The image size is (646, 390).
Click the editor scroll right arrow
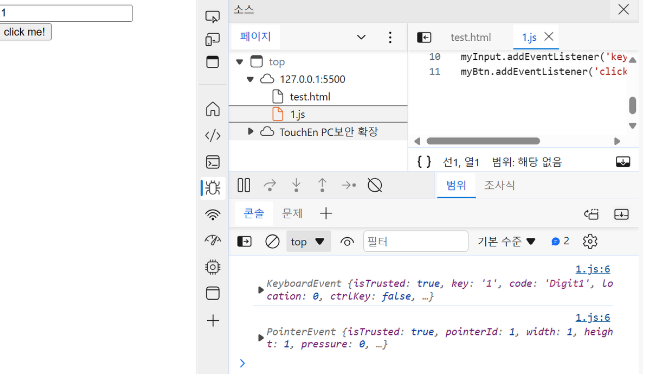click(617, 141)
